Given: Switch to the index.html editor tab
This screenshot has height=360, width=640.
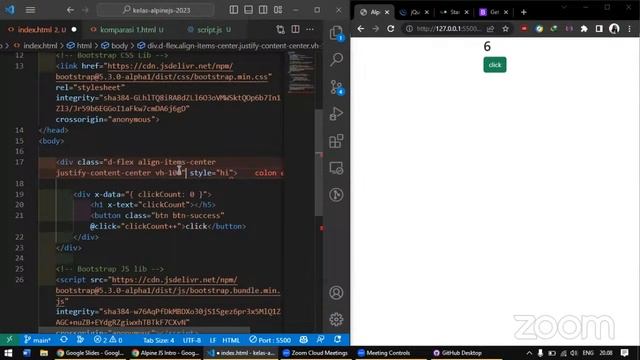Looking at the screenshot, I should pyautogui.click(x=42, y=29).
